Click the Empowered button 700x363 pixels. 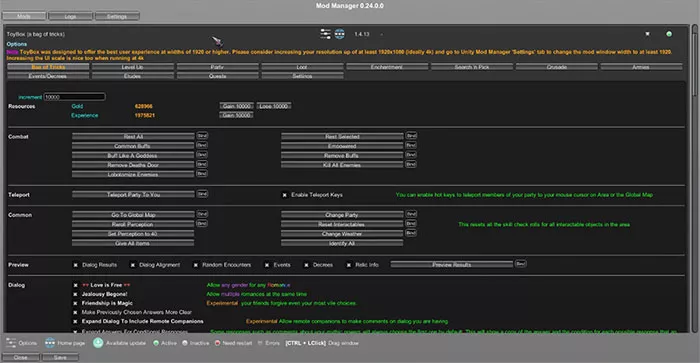[342, 146]
